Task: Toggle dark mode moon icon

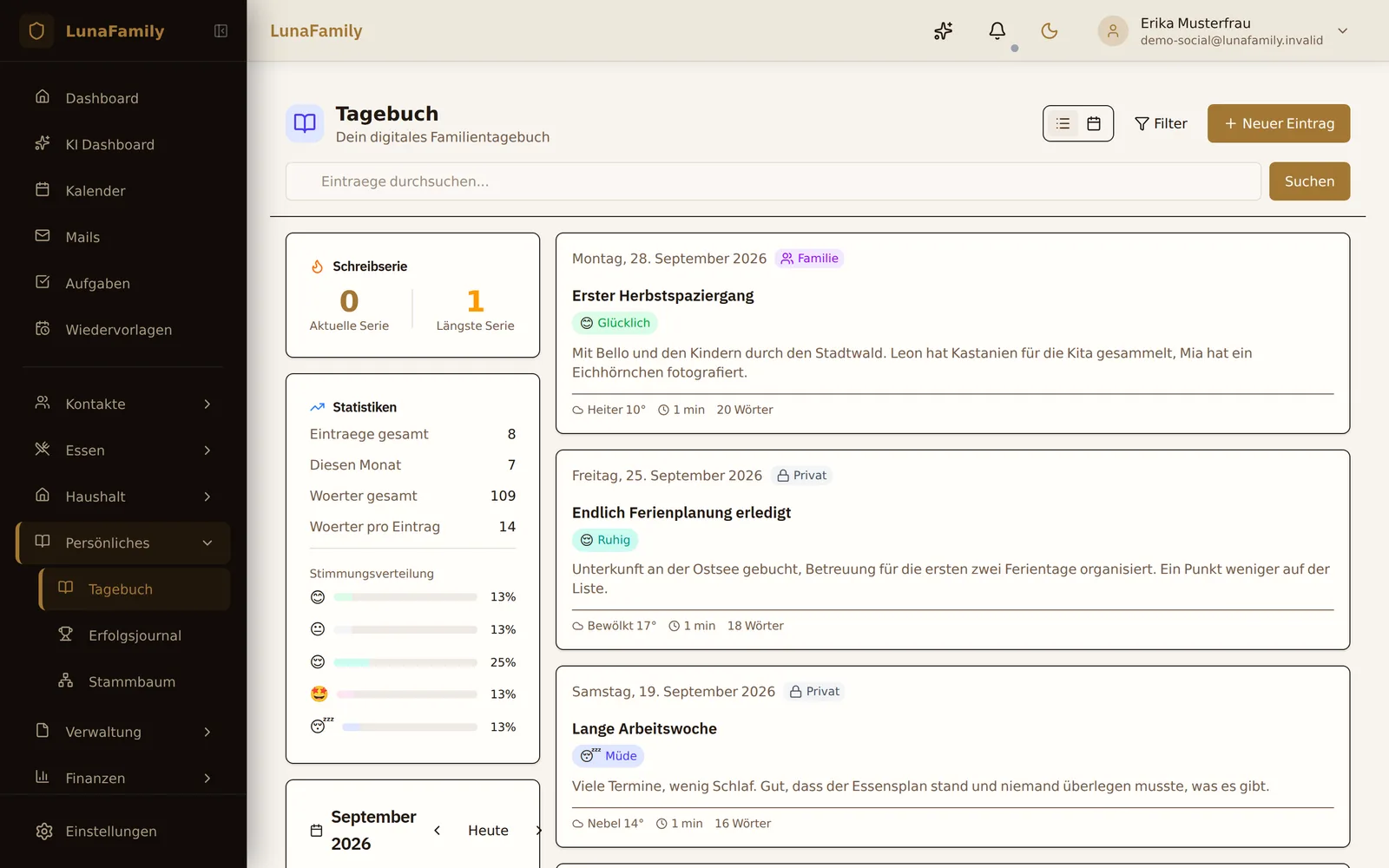Action: pyautogui.click(x=1050, y=31)
